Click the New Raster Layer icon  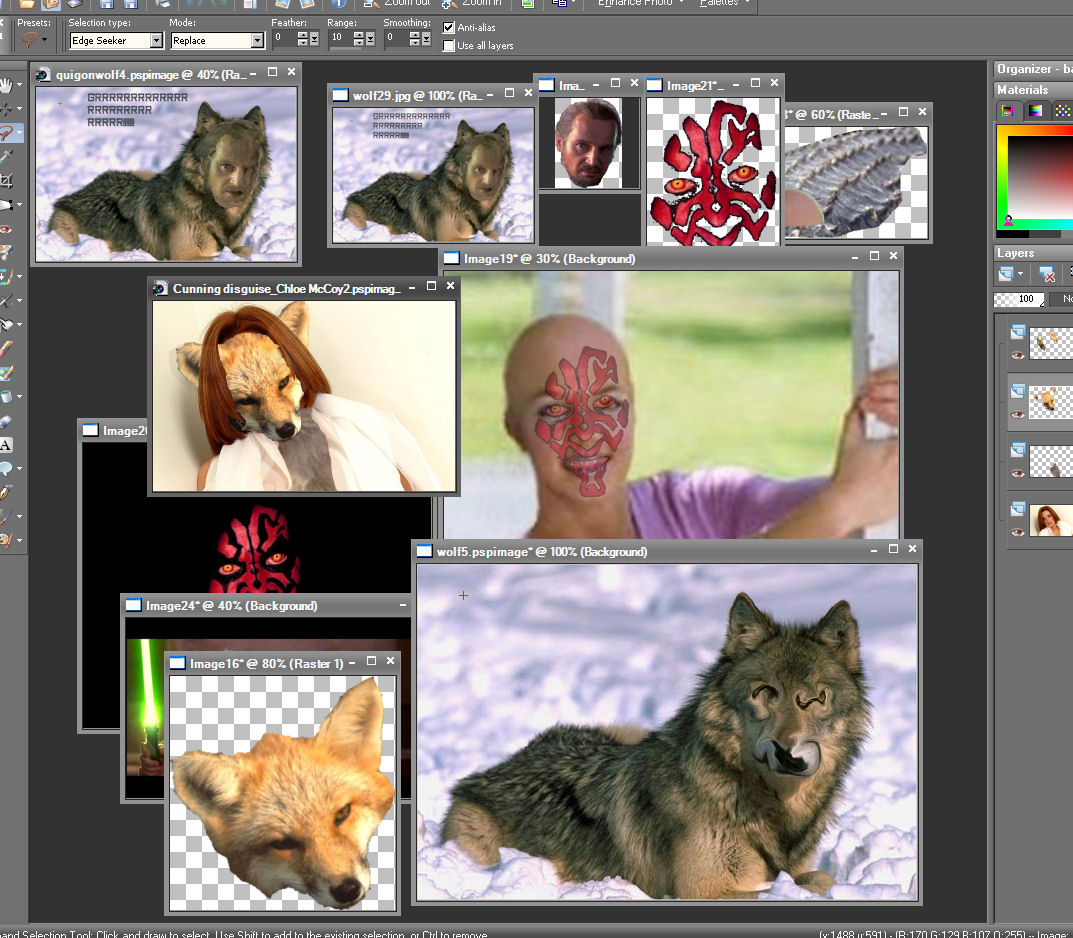1006,274
